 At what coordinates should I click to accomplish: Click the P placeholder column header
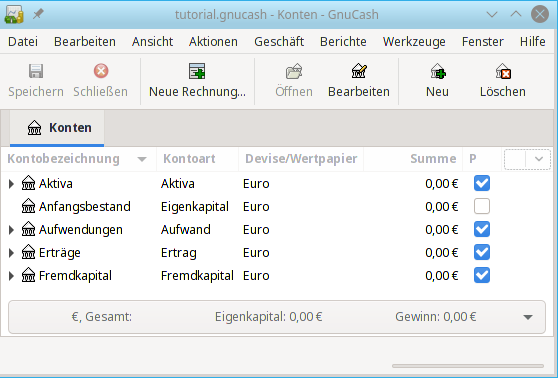coord(482,159)
